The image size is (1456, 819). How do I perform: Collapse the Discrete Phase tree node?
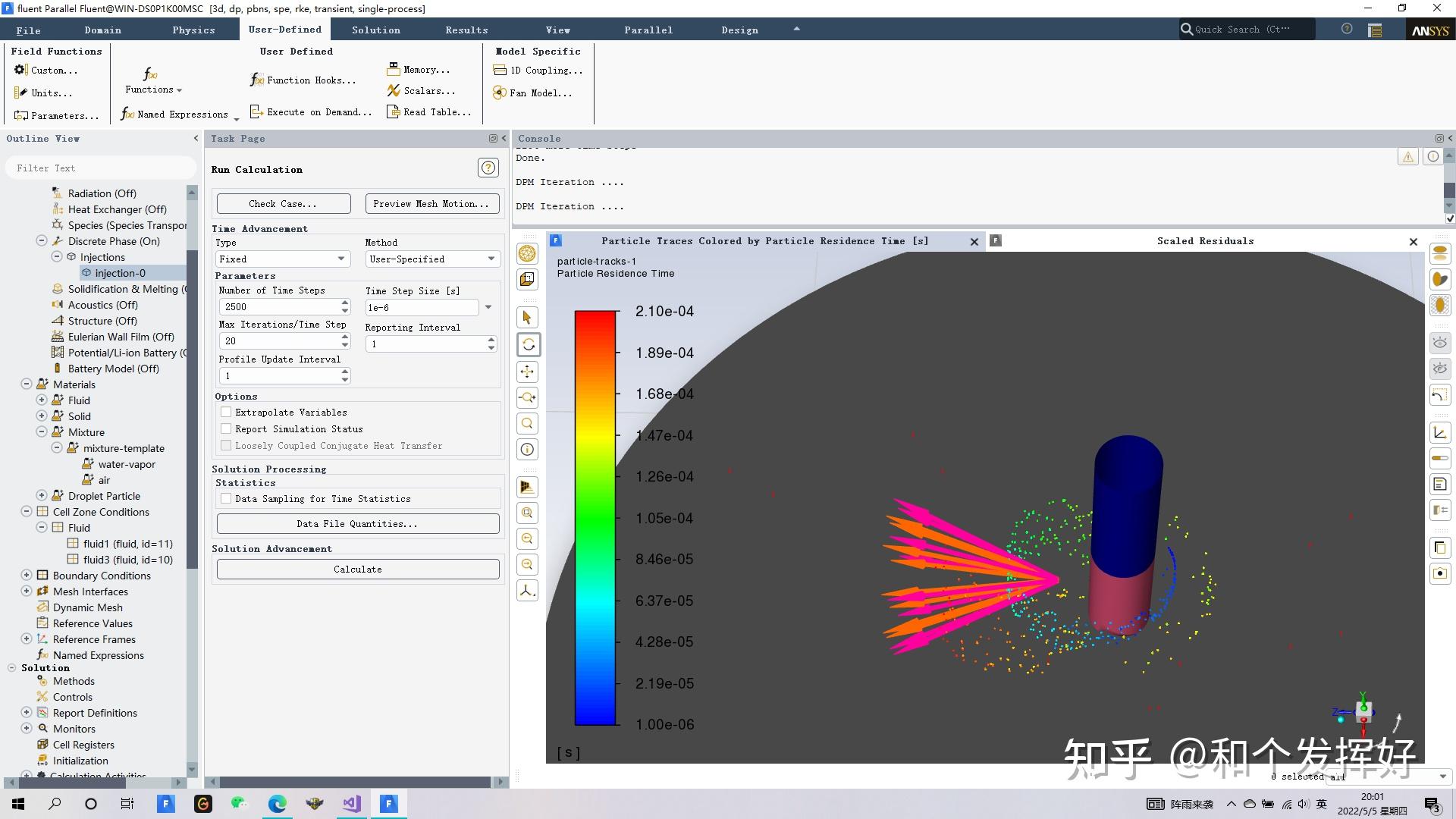[x=42, y=241]
